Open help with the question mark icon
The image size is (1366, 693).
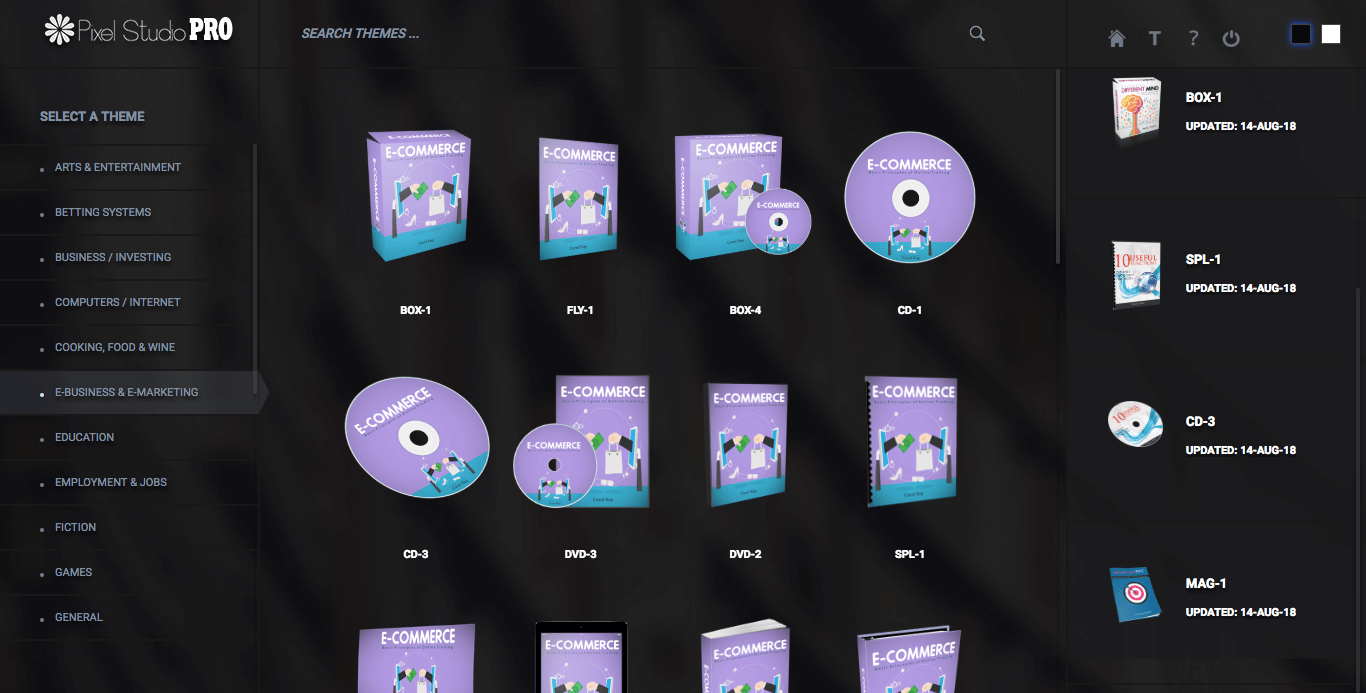1193,38
